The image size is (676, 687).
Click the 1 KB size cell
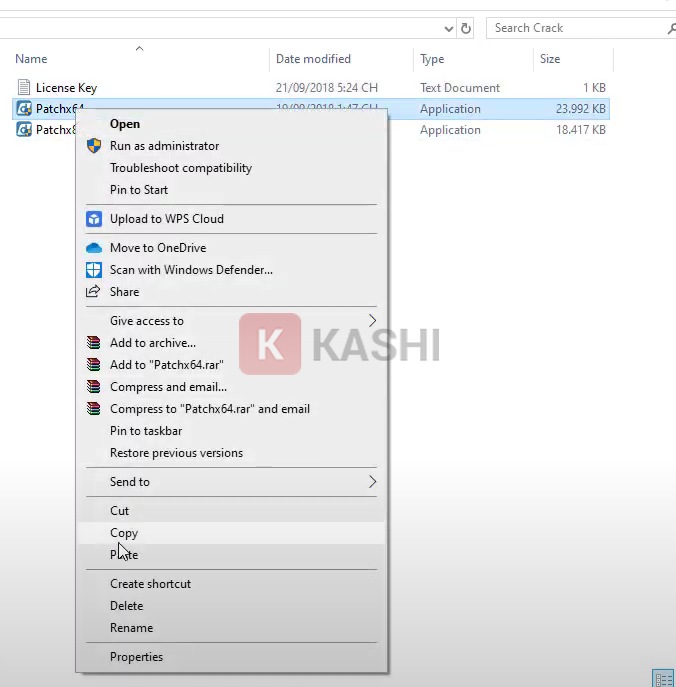pos(594,88)
